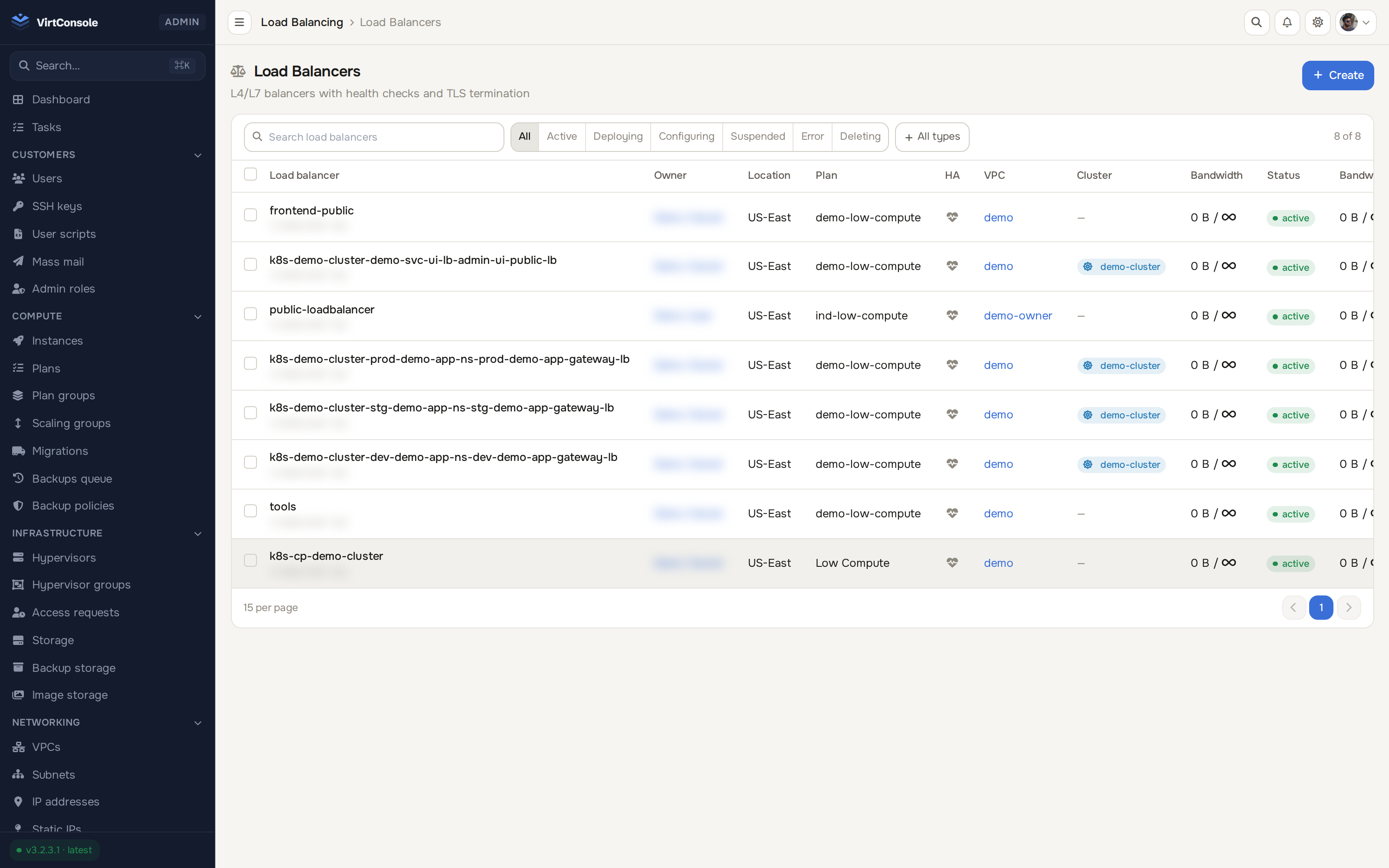Select the dev-demo-app-gateway-lb row checkbox
The image size is (1389, 868).
[x=250, y=462]
